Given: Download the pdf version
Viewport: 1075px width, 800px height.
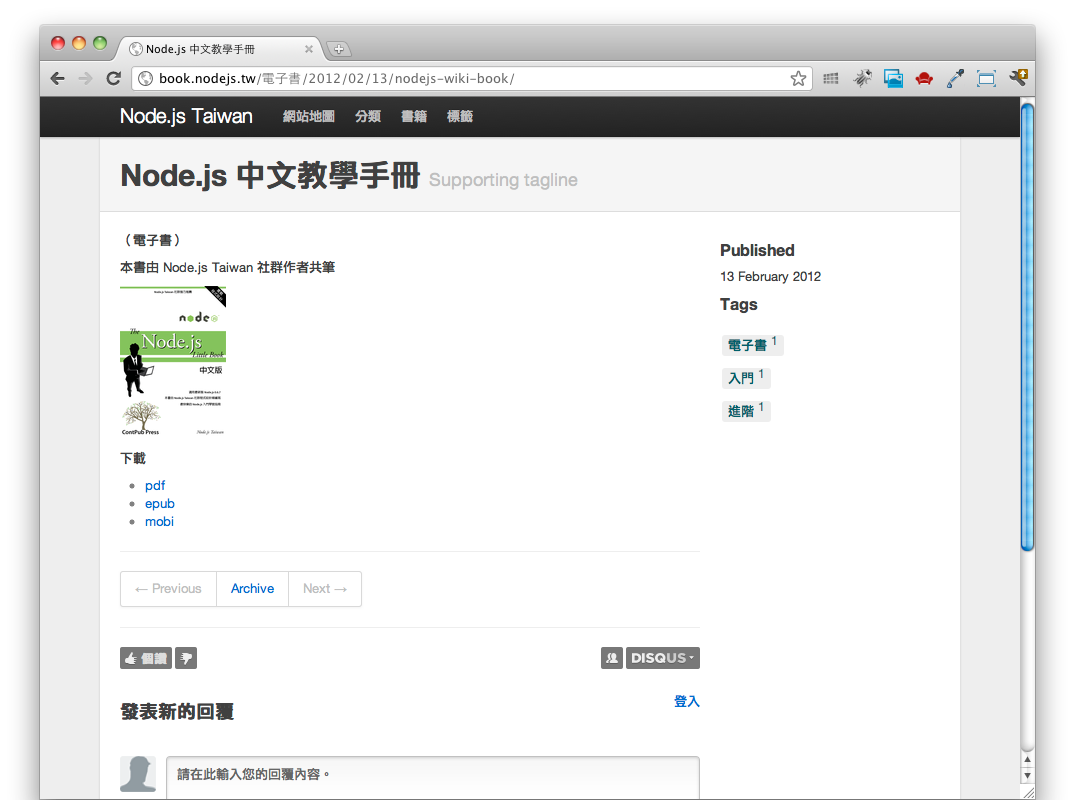Looking at the screenshot, I should coord(155,485).
